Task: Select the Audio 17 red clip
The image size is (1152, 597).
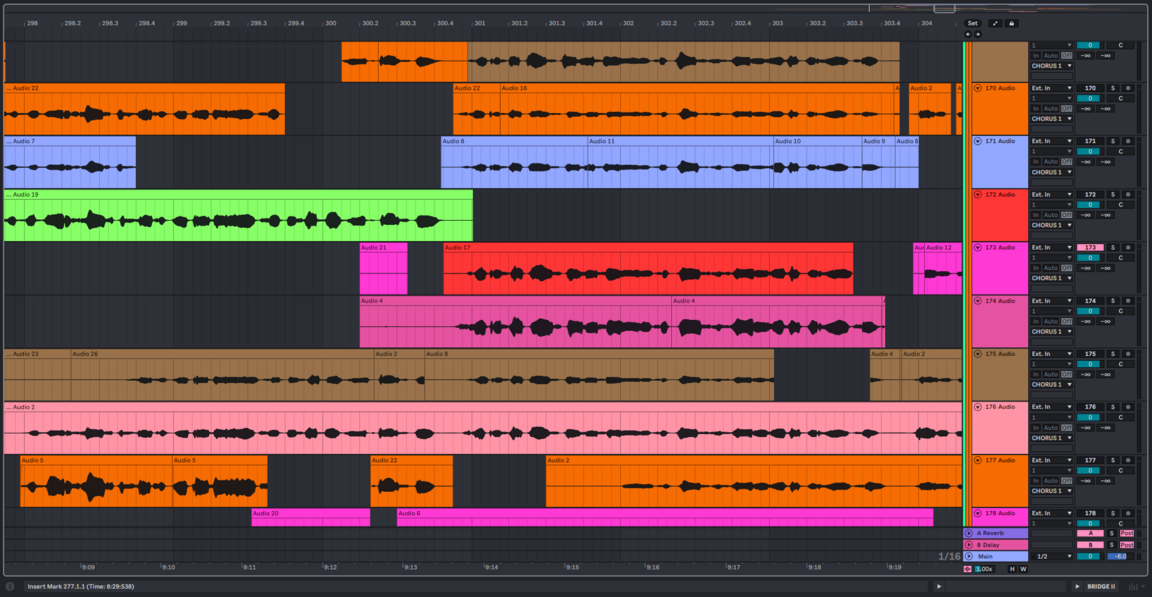Action: coord(648,270)
